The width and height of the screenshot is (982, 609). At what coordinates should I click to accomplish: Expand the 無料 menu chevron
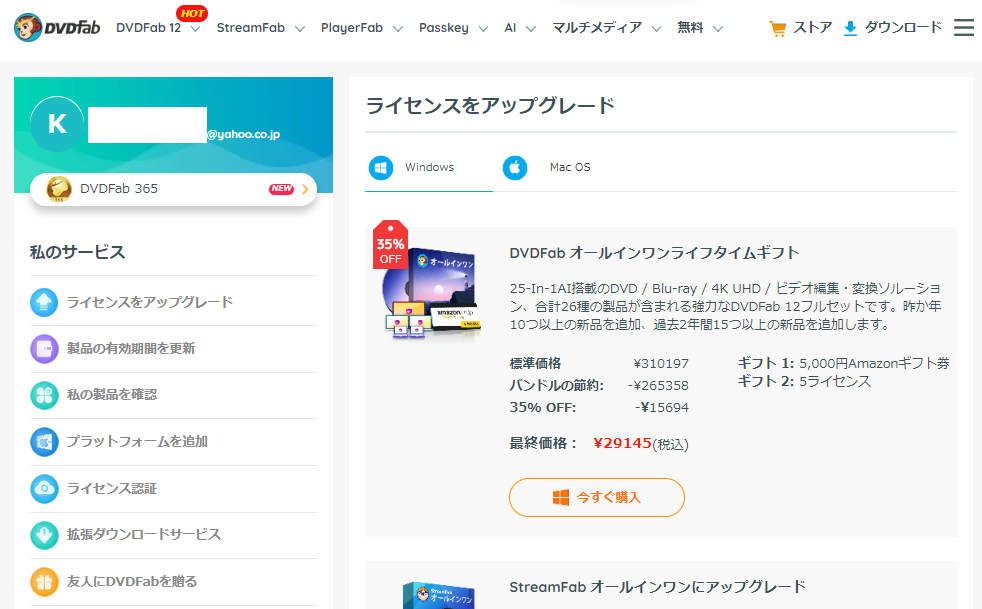[x=718, y=29]
